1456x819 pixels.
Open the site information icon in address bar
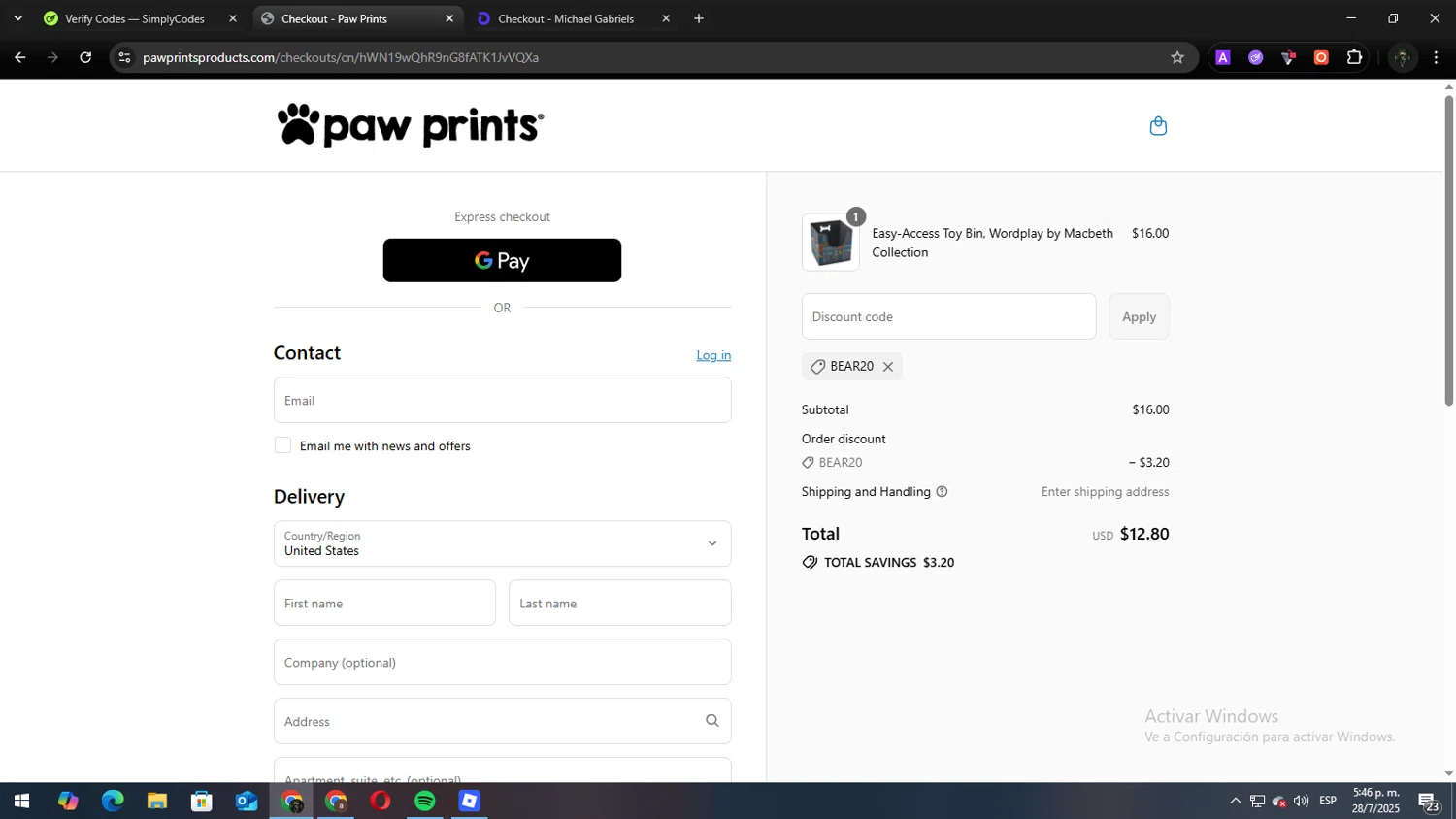(x=124, y=57)
